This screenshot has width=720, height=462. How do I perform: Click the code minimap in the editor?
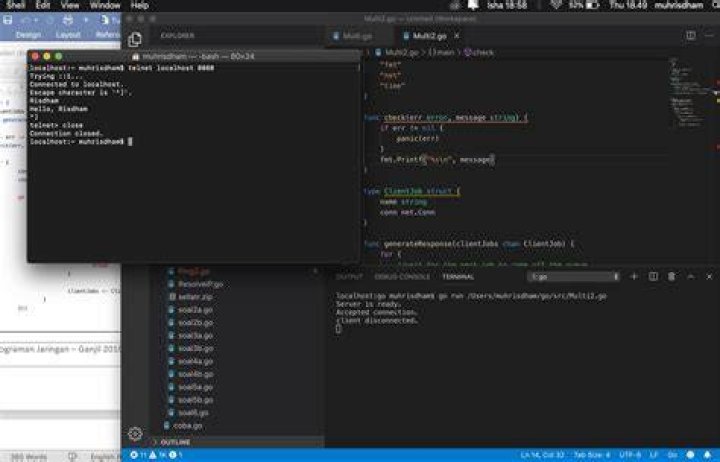(x=689, y=92)
